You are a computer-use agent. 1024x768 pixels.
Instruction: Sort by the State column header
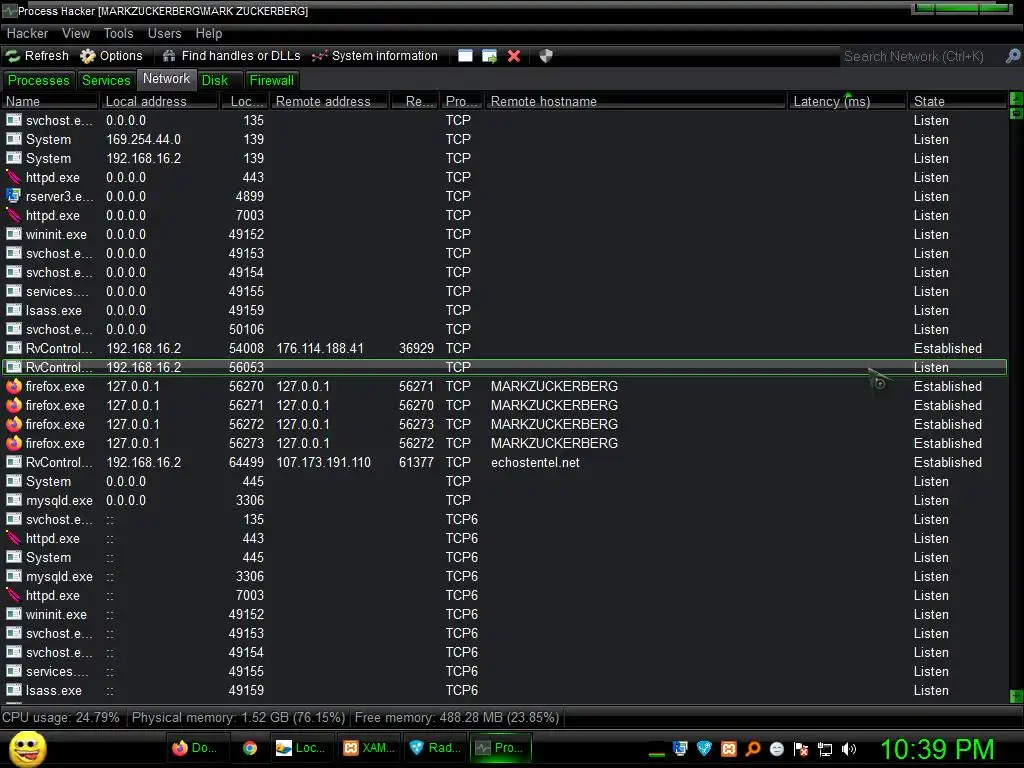click(x=957, y=101)
